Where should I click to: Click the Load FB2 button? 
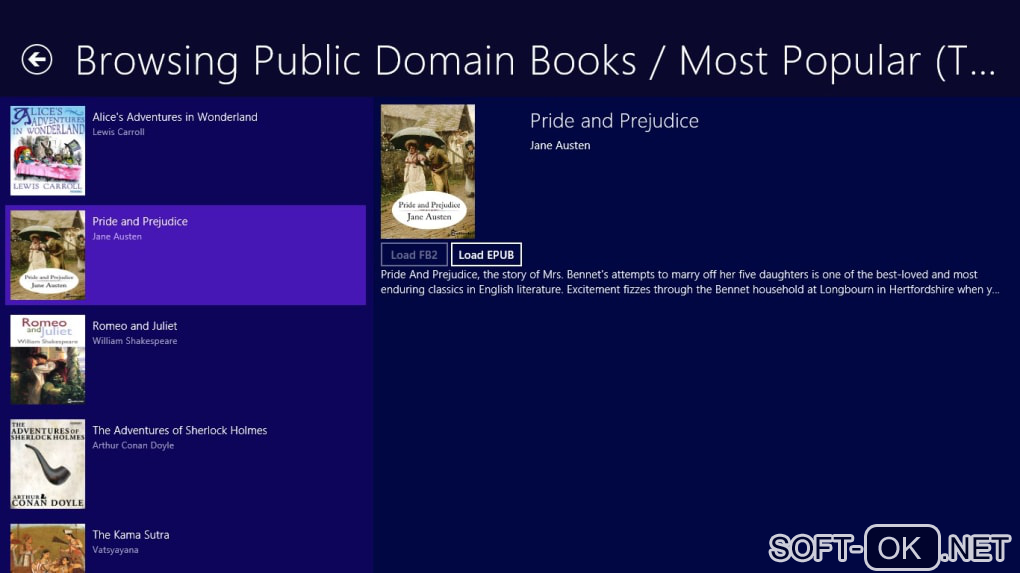(414, 255)
